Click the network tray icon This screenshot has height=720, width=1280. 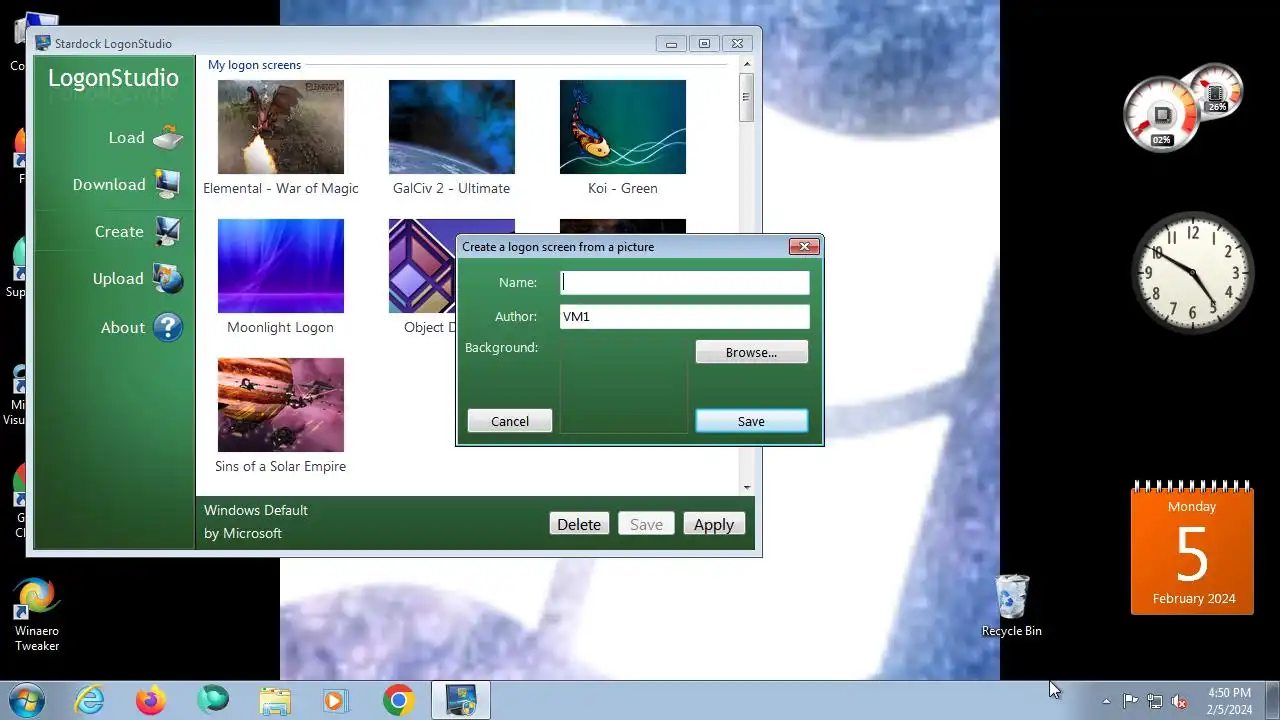click(x=1155, y=701)
